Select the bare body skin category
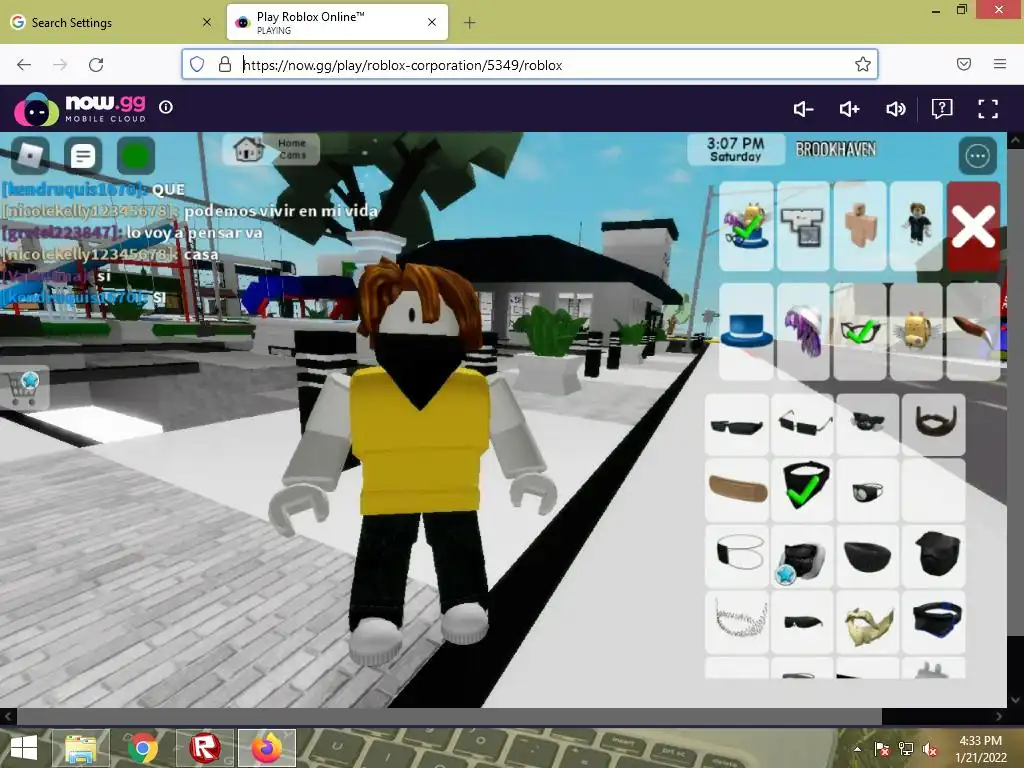Image resolution: width=1024 pixels, height=768 pixels. coord(860,226)
